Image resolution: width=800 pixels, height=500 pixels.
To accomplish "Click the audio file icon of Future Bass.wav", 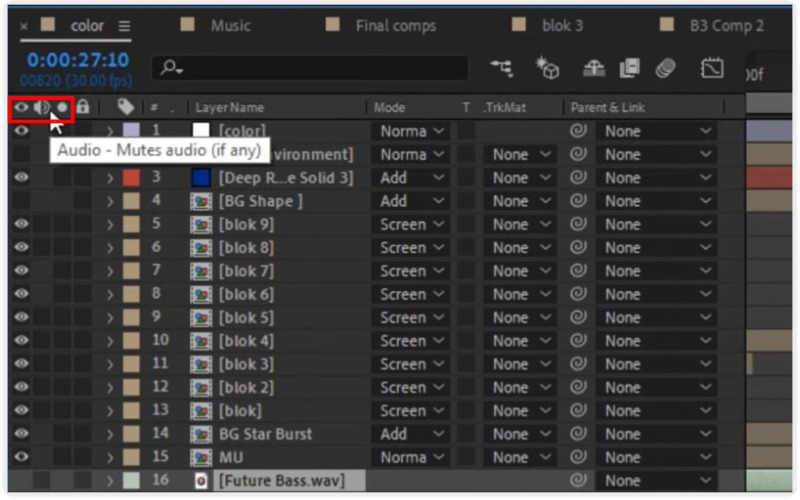I will tap(201, 481).
